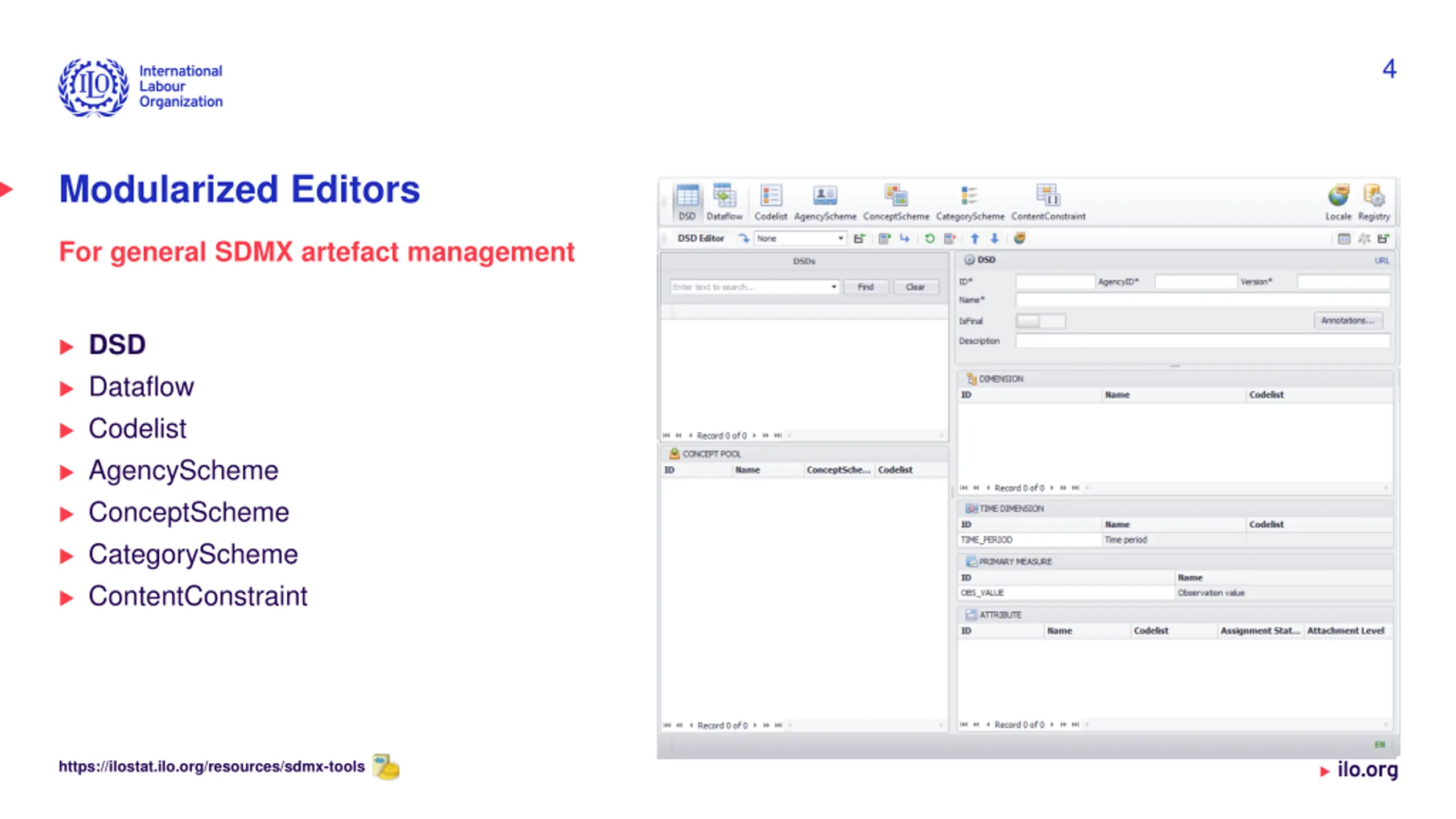The image size is (1456, 819).
Task: Toggle the IsFinal switch
Action: coord(1040,321)
